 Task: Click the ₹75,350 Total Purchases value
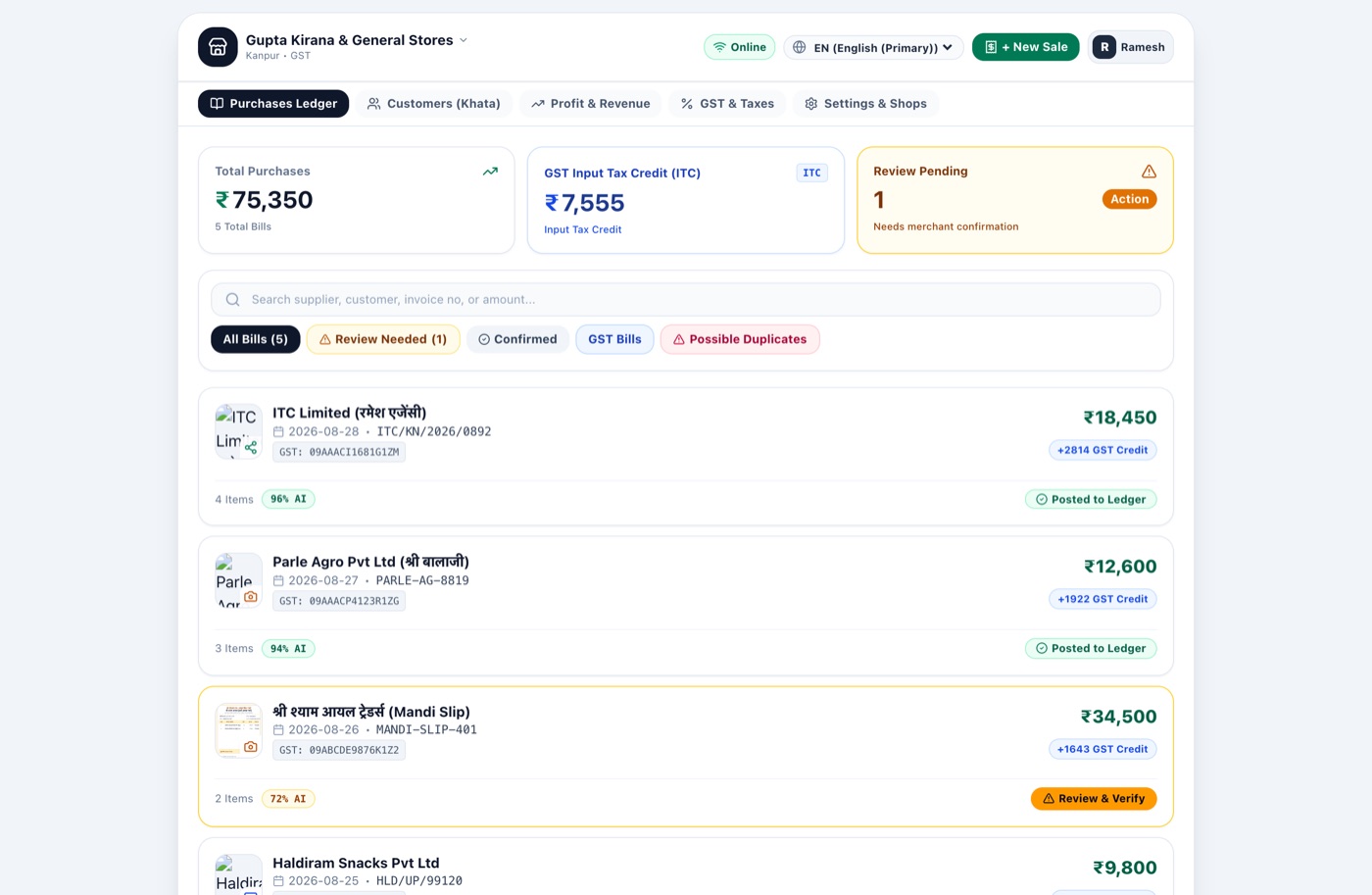(x=265, y=200)
